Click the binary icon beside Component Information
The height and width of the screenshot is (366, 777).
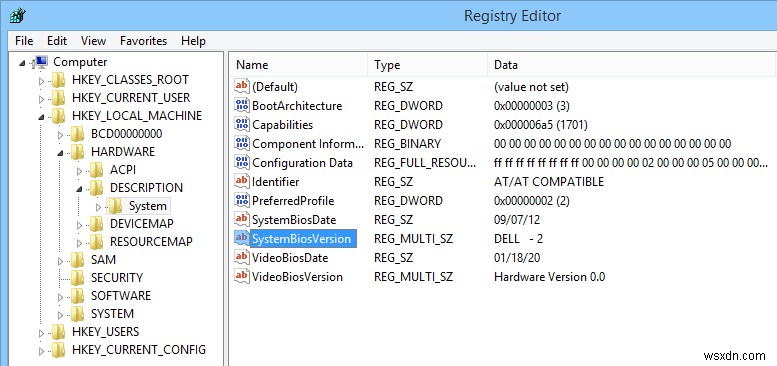[x=242, y=144]
